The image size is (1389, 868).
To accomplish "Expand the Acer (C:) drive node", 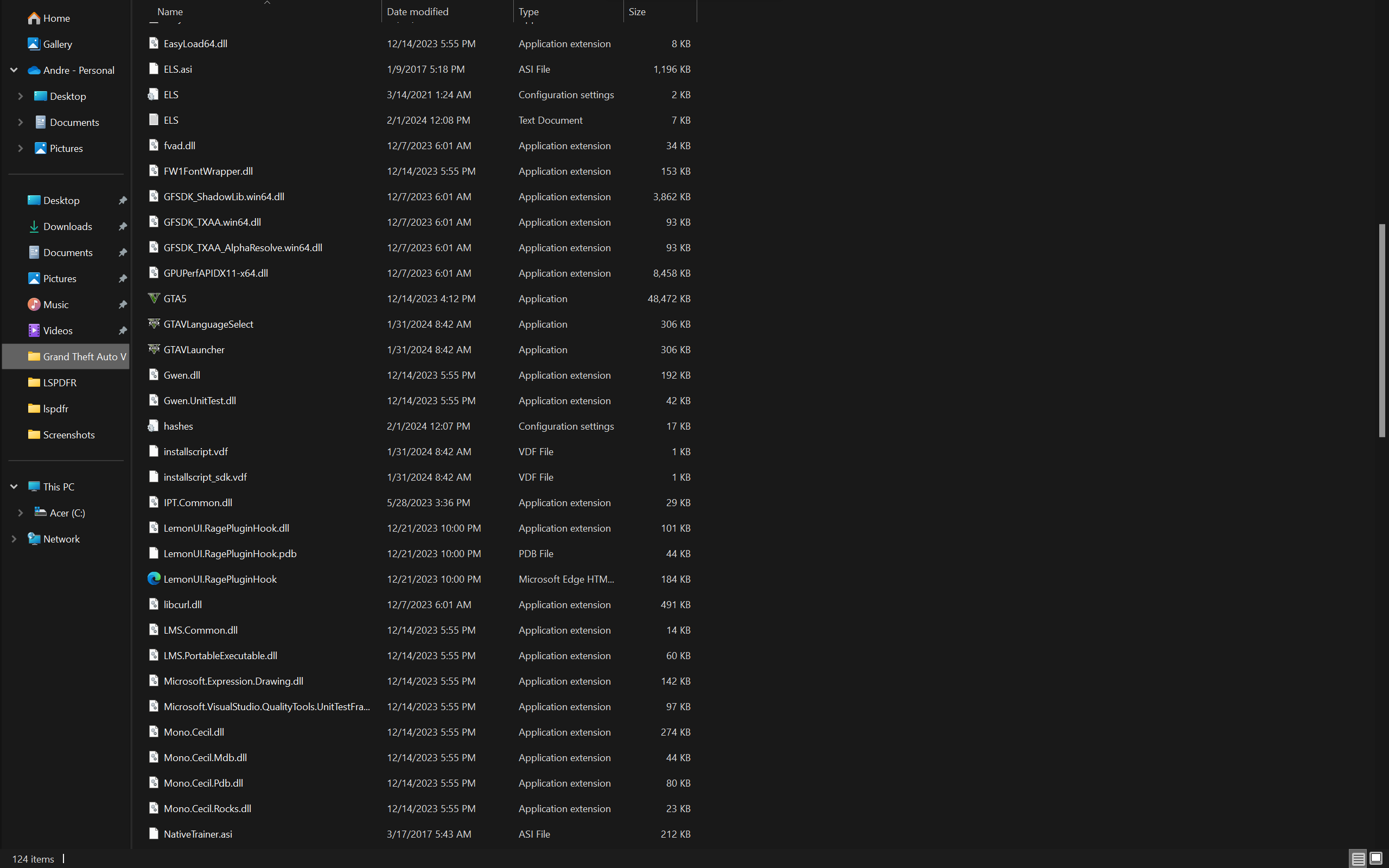I will coord(21,513).
